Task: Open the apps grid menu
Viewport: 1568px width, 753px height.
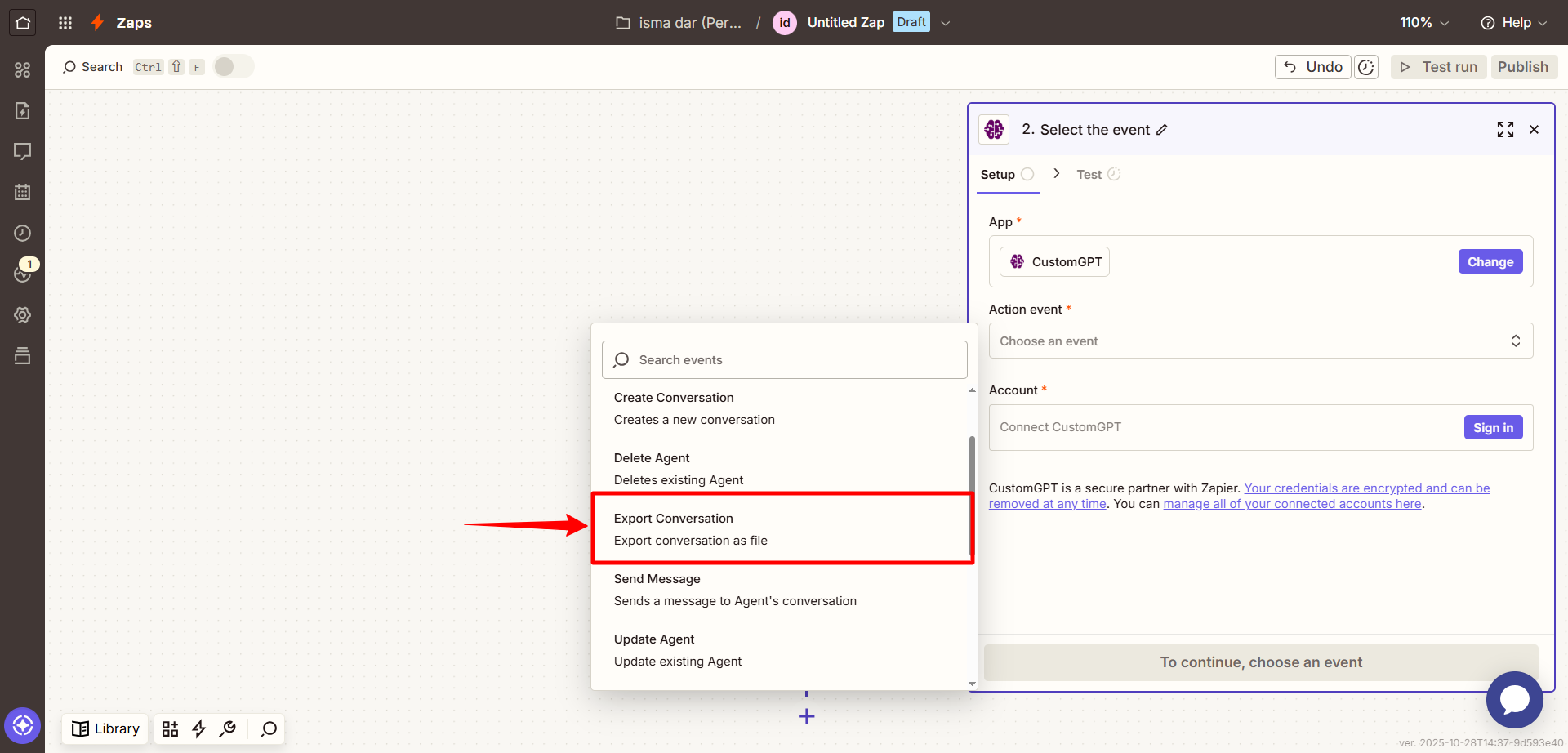Action: click(65, 23)
